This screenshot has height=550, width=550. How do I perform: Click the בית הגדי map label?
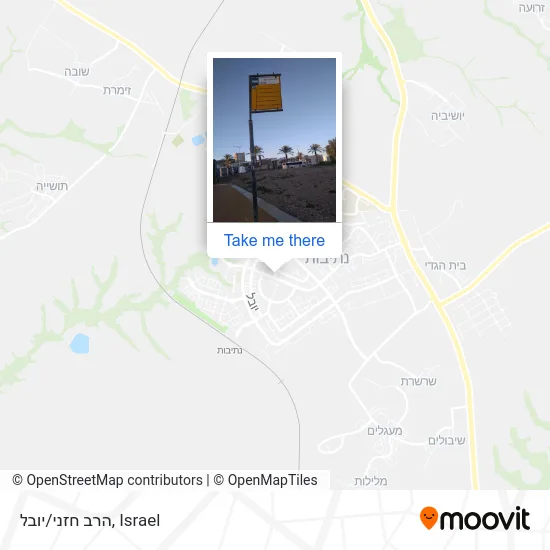445,266
